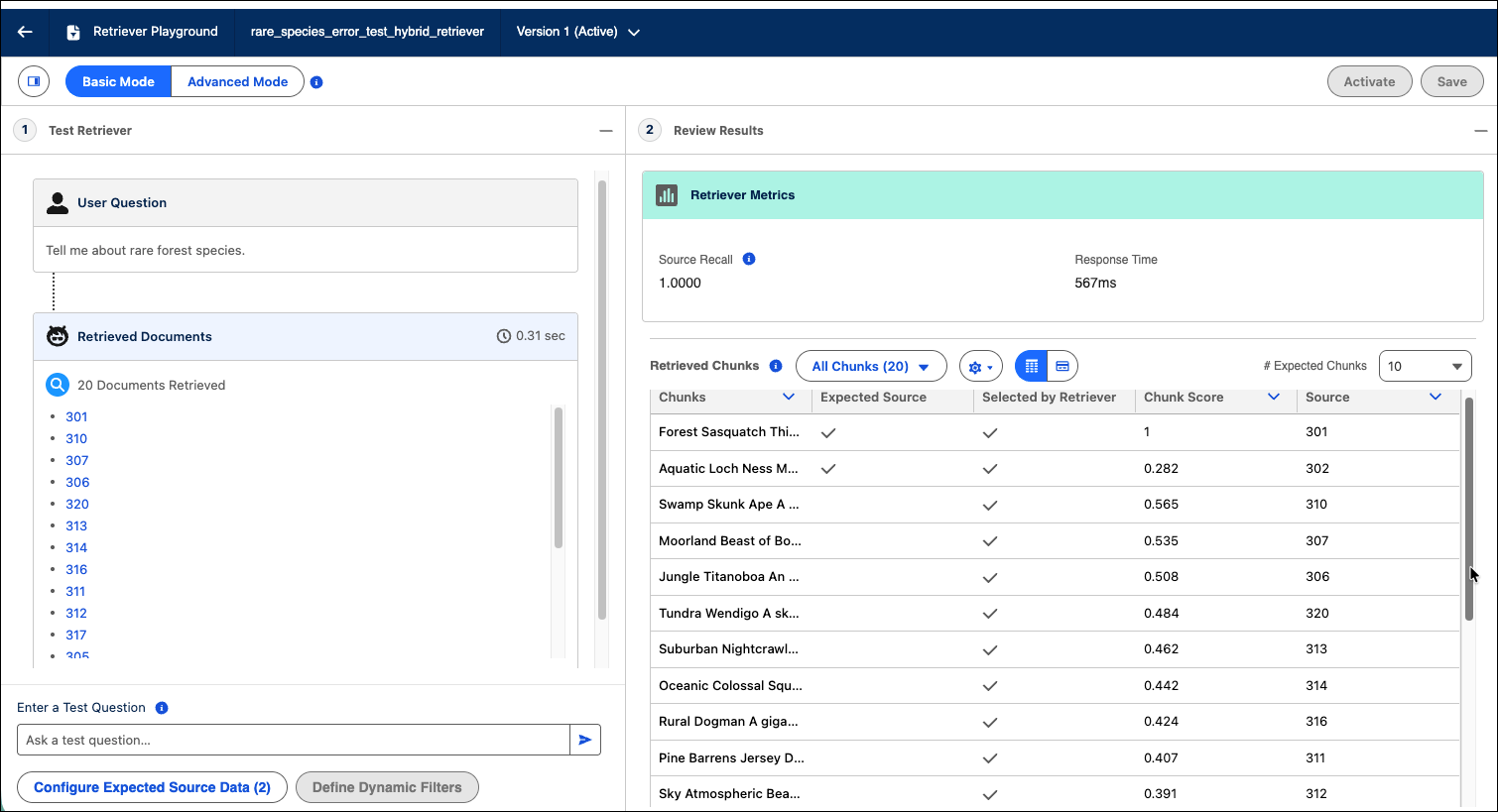
Task: Toggle the side panel icon
Action: 34,81
